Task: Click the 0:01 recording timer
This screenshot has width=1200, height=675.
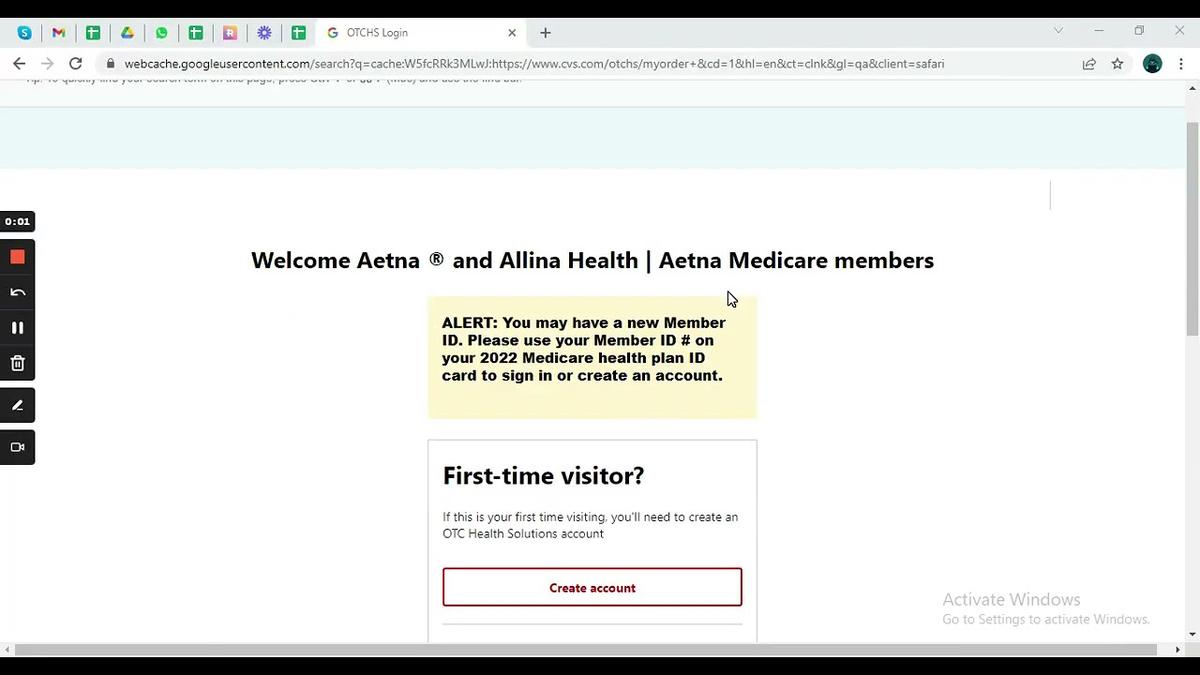Action: pyautogui.click(x=17, y=221)
